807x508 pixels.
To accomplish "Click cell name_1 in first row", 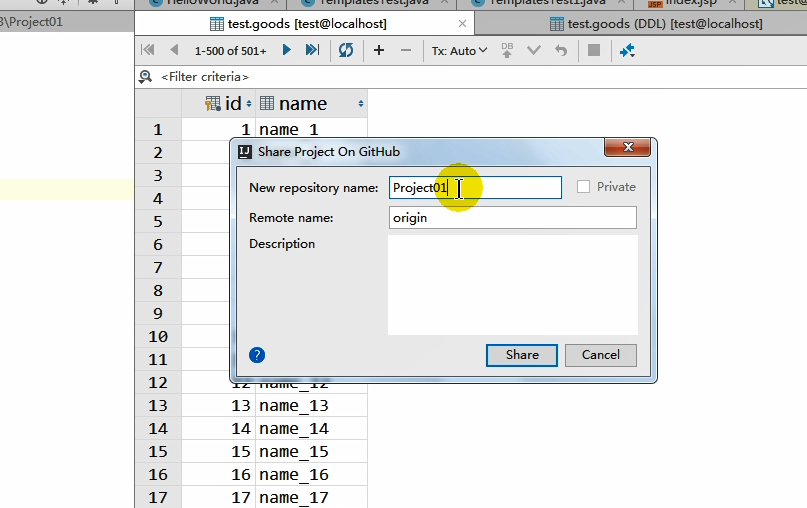I will [311, 129].
